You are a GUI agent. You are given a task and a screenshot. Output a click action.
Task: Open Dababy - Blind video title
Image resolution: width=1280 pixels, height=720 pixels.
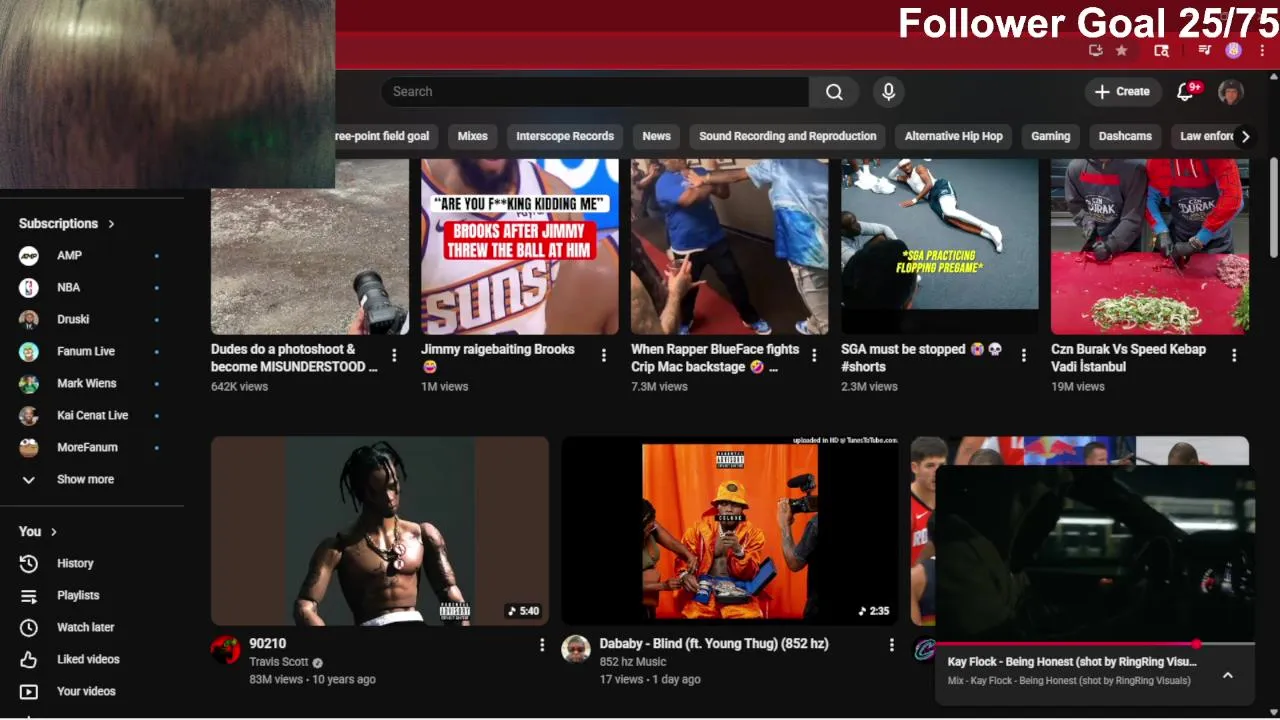point(714,644)
